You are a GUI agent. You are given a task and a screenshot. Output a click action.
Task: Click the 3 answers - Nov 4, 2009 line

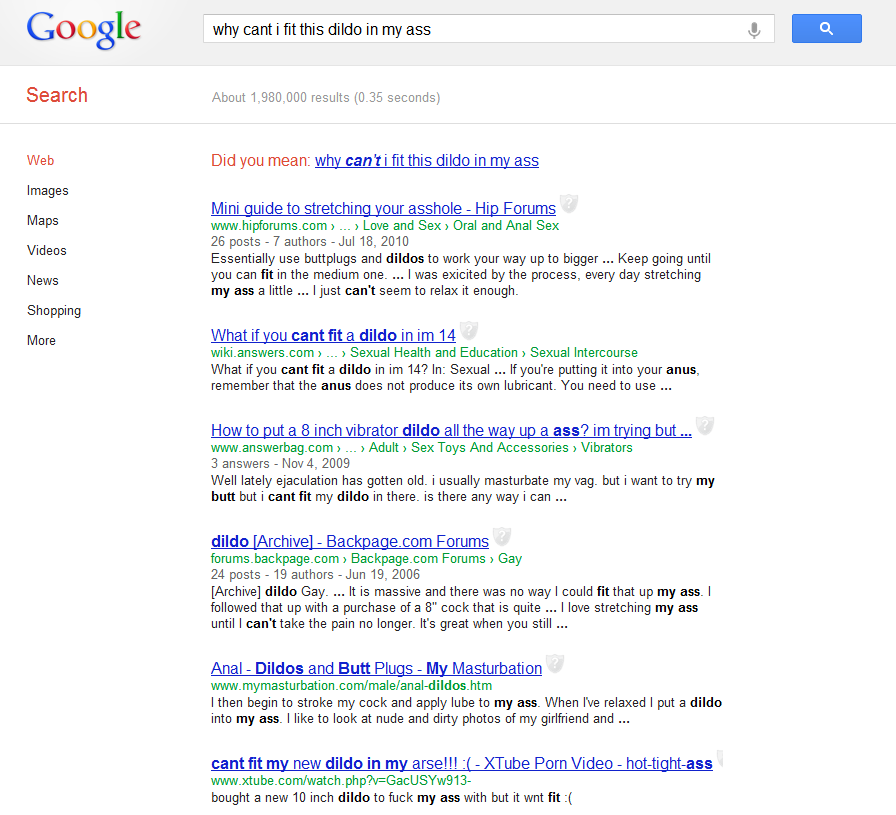280,464
